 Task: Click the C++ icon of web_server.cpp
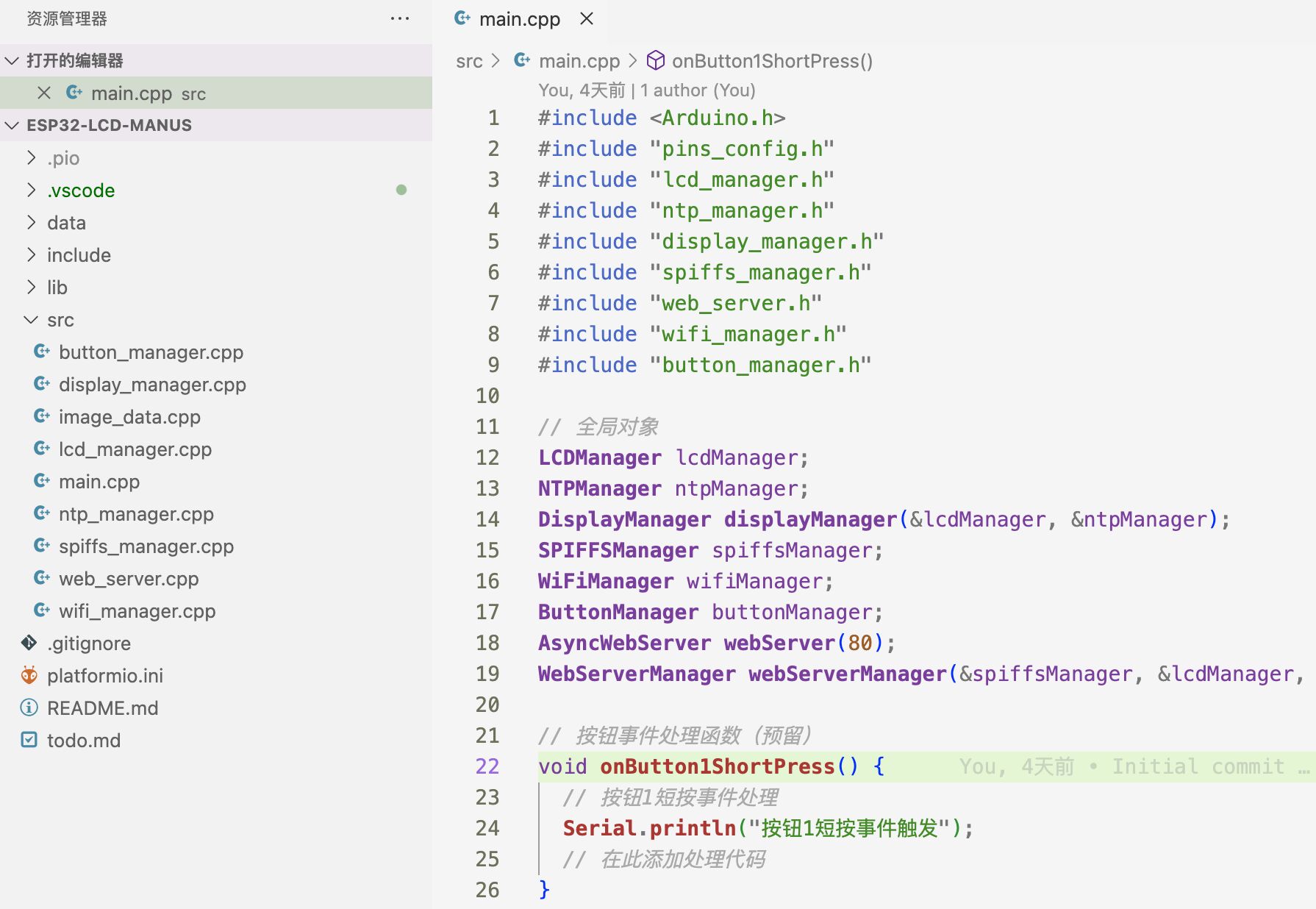coord(43,578)
